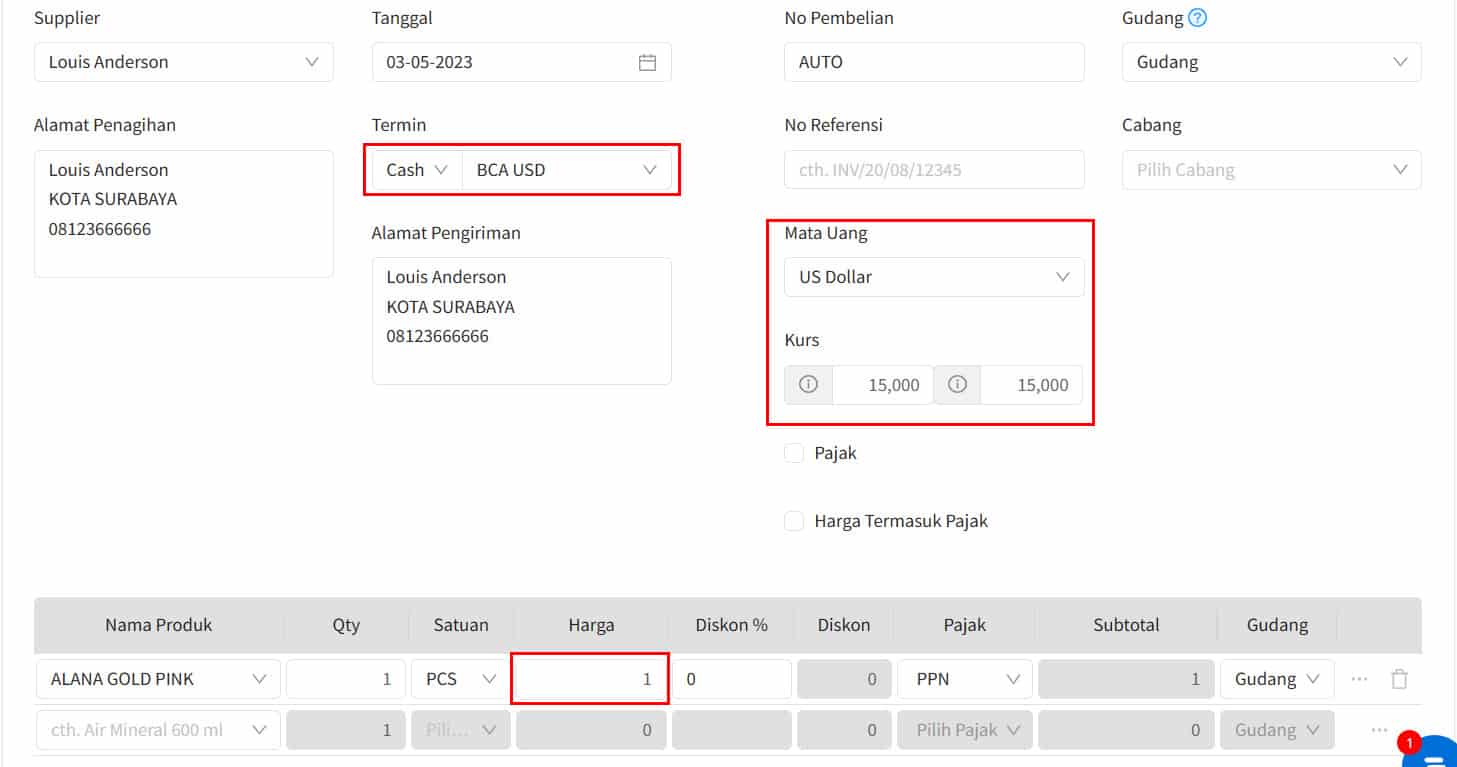Open the Supplier dropdown Louis Anderson
The height and width of the screenshot is (767, 1457).
183,62
